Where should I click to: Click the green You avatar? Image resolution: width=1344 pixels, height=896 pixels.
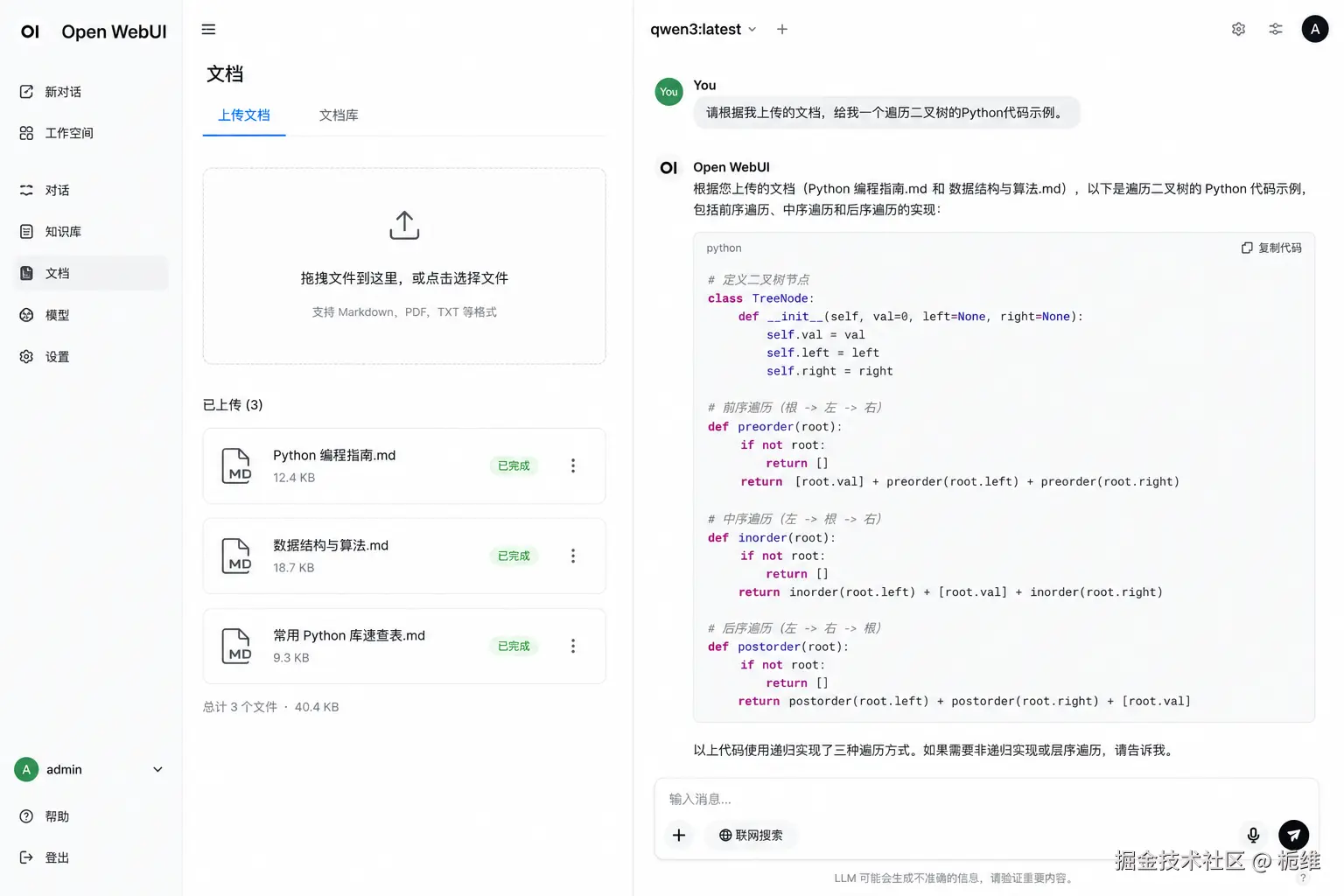(x=669, y=92)
